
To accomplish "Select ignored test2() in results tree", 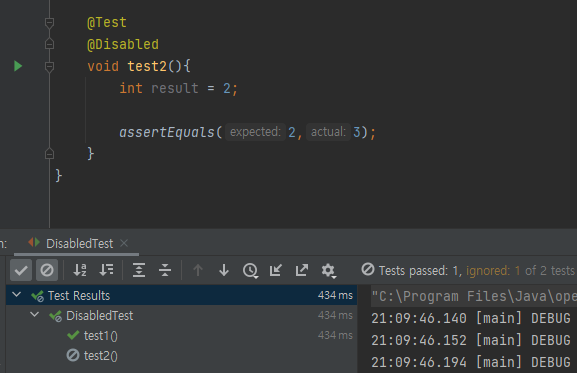I will pos(100,356).
